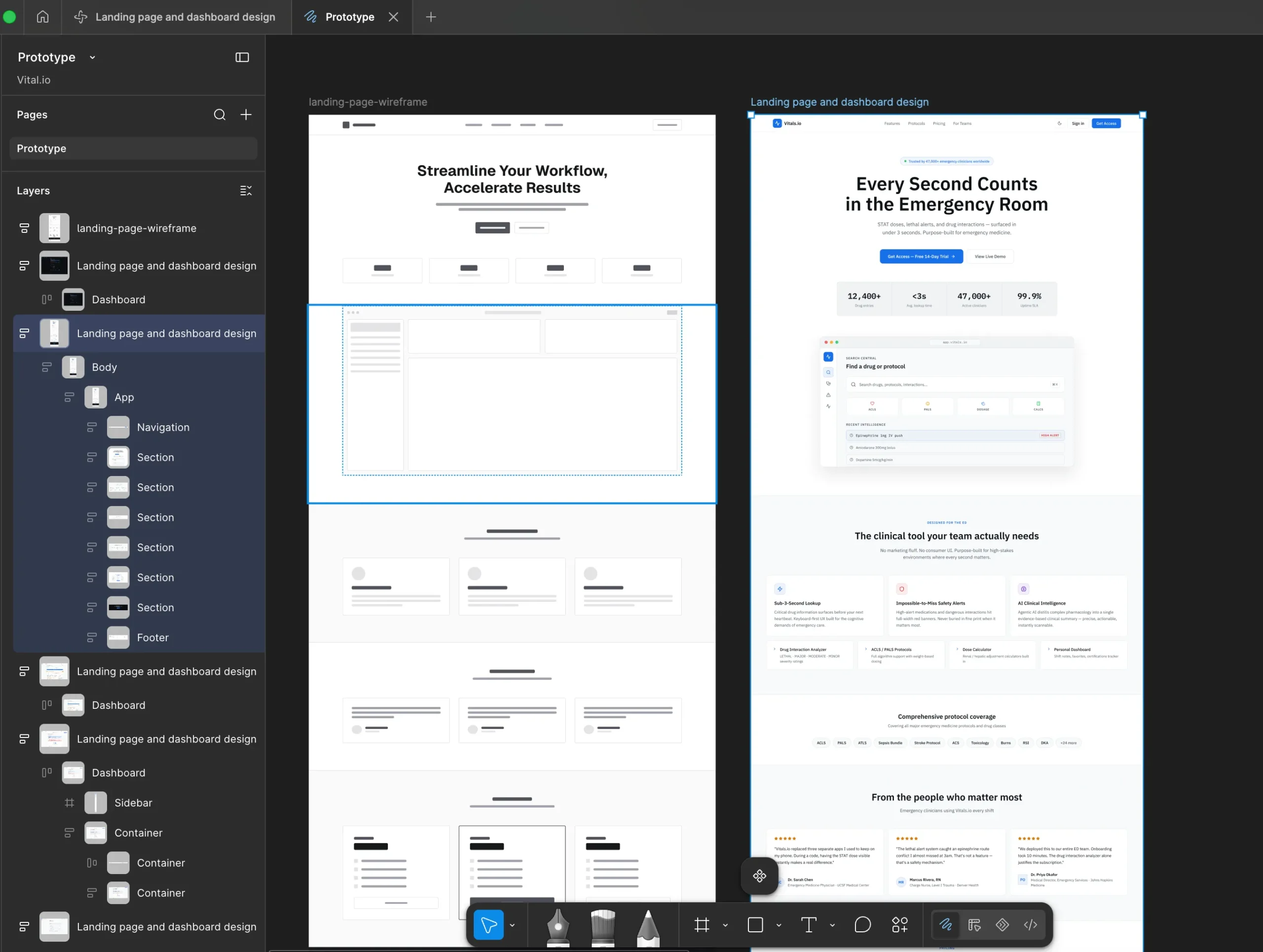The height and width of the screenshot is (952, 1263).
Task: Click the auto layout icon beside App layer
Action: tap(70, 397)
